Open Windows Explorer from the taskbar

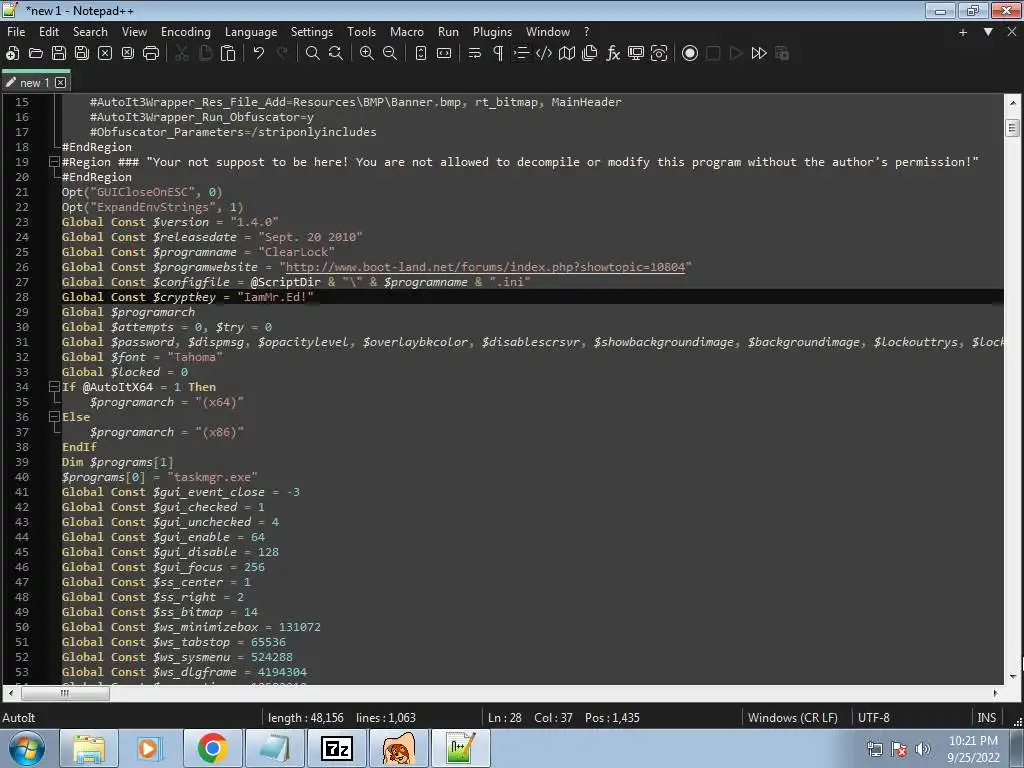89,748
